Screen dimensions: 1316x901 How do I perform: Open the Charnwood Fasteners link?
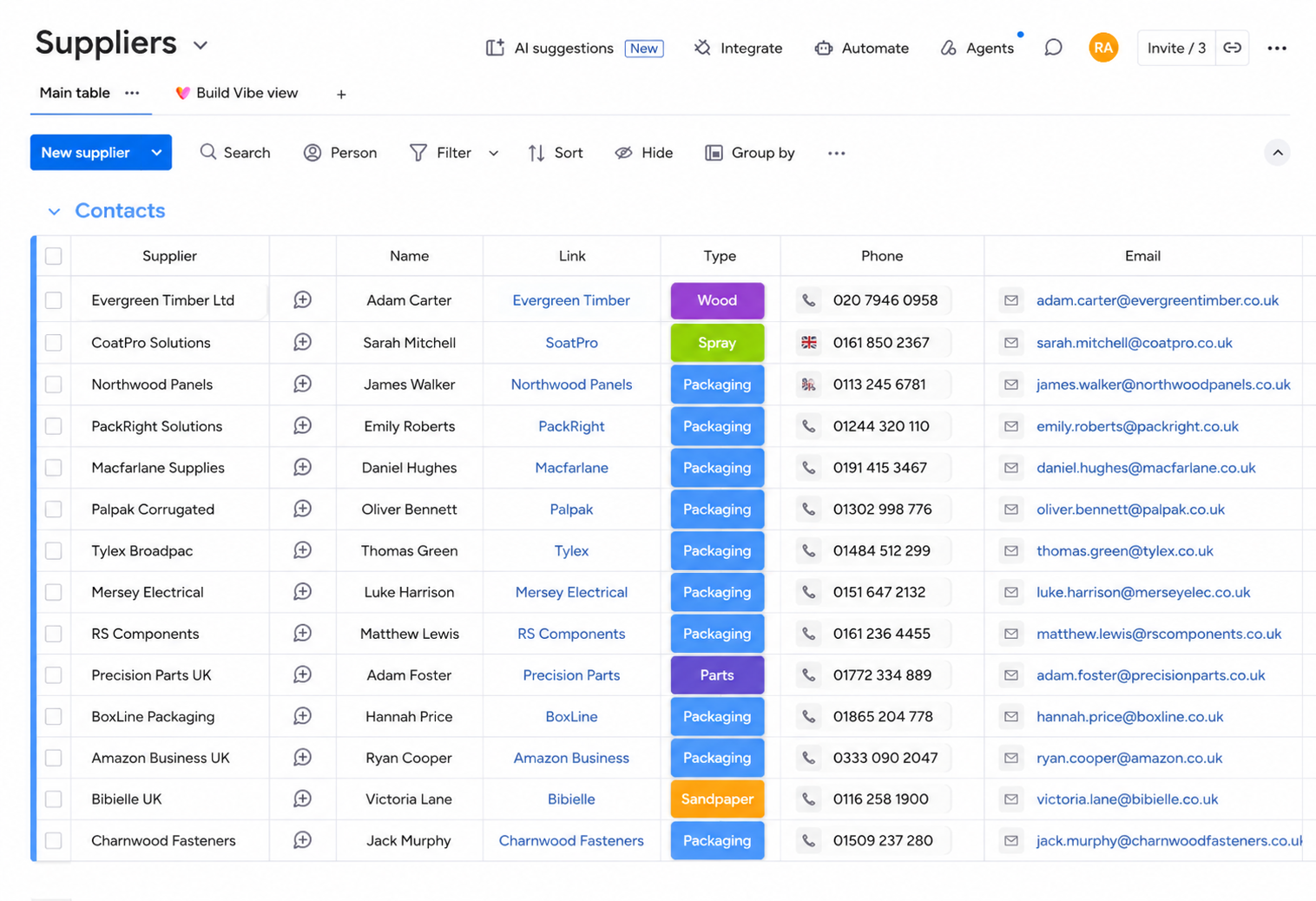point(571,840)
